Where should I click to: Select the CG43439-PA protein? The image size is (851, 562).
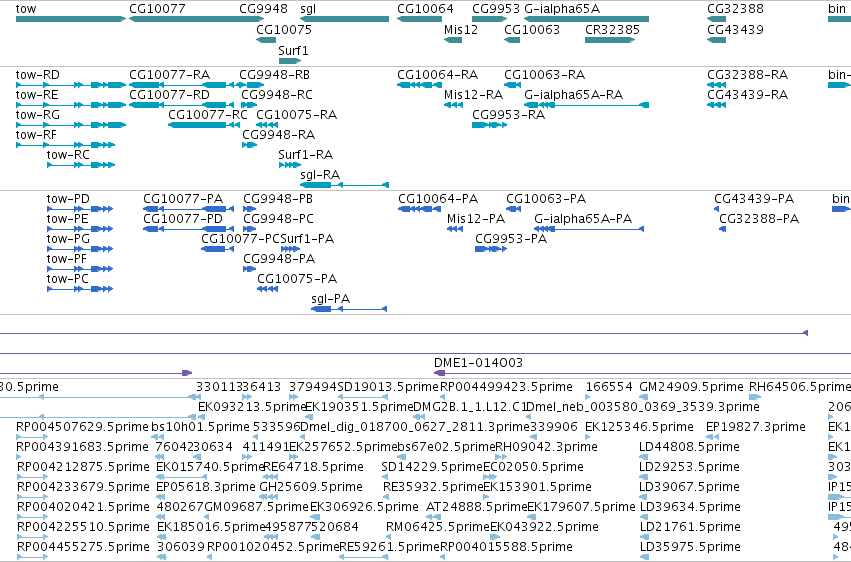(x=716, y=209)
